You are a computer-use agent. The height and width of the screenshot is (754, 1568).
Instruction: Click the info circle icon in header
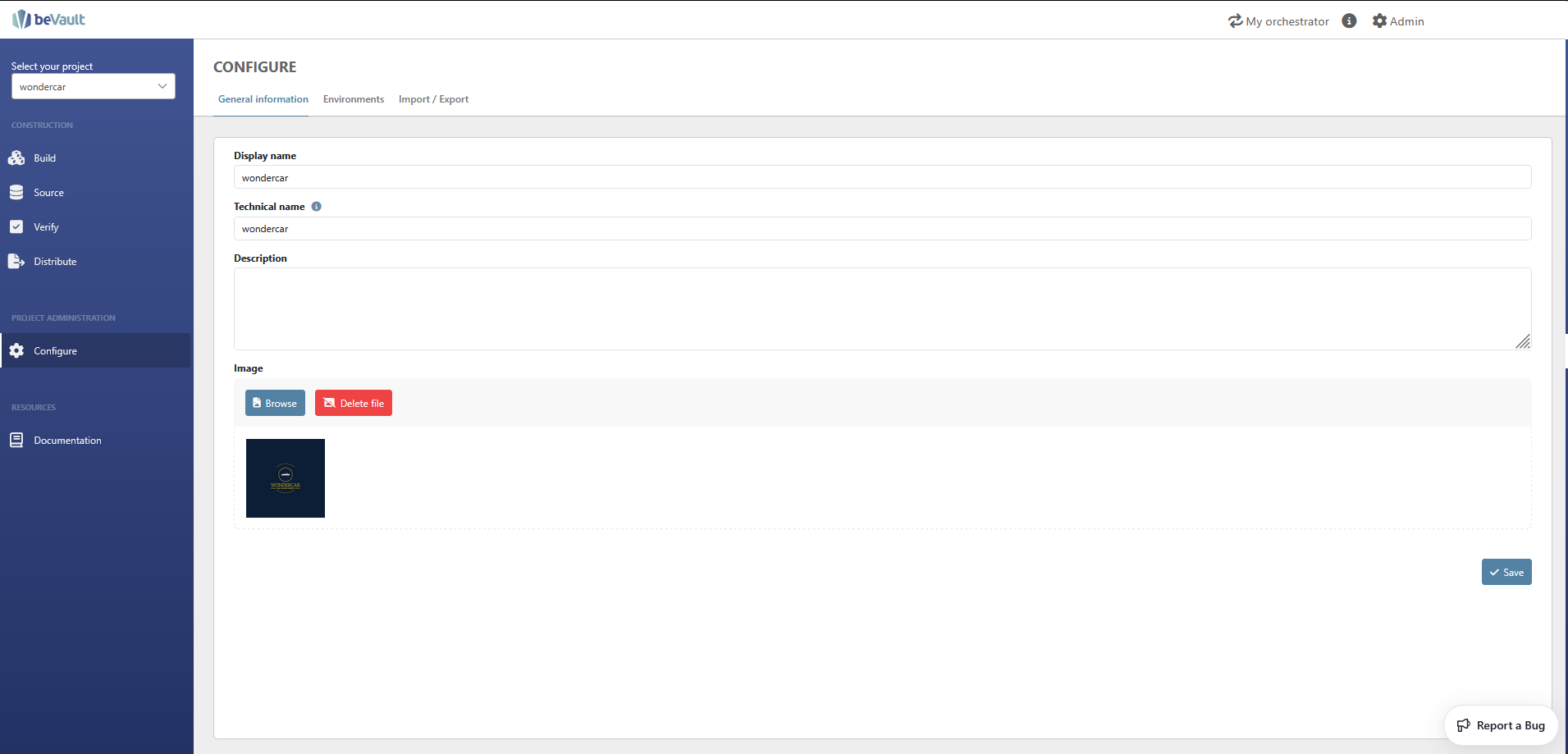click(x=1349, y=21)
